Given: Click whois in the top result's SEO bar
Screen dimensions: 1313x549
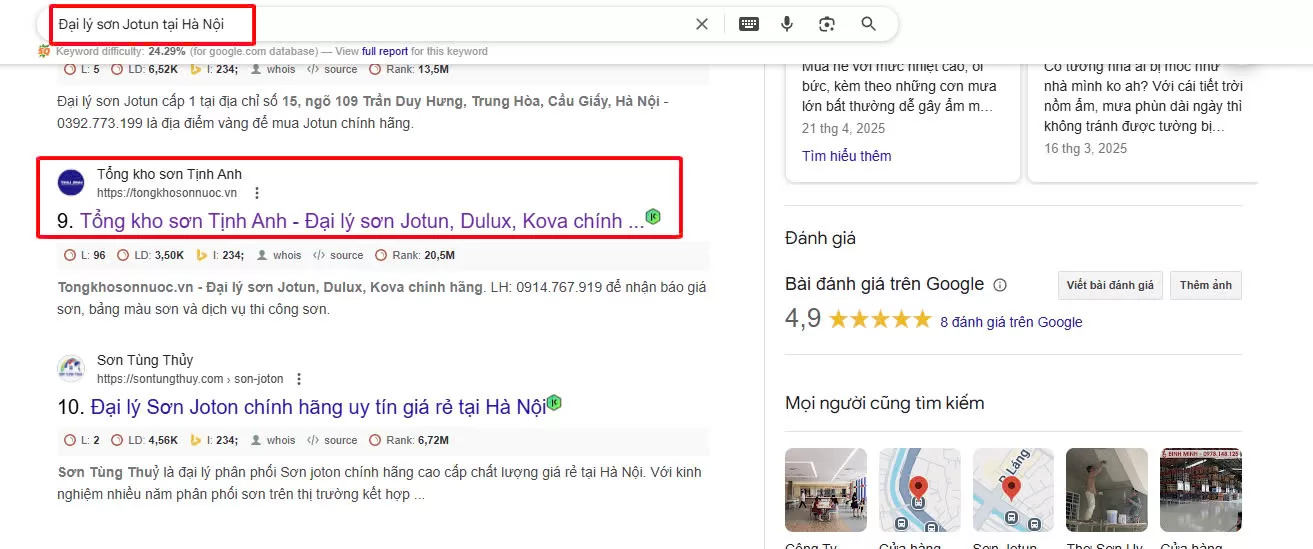Looking at the screenshot, I should tap(272, 69).
